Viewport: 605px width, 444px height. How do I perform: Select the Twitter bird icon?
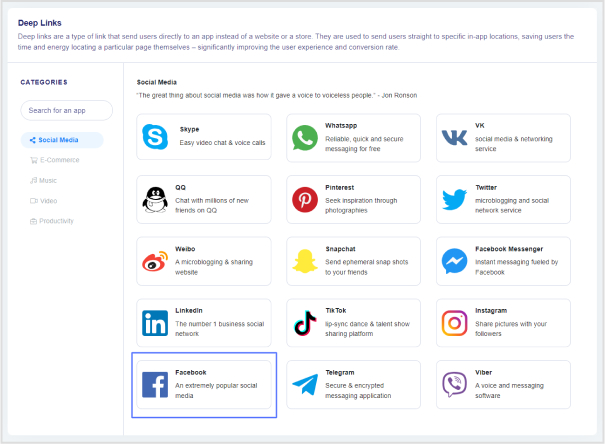click(x=455, y=199)
